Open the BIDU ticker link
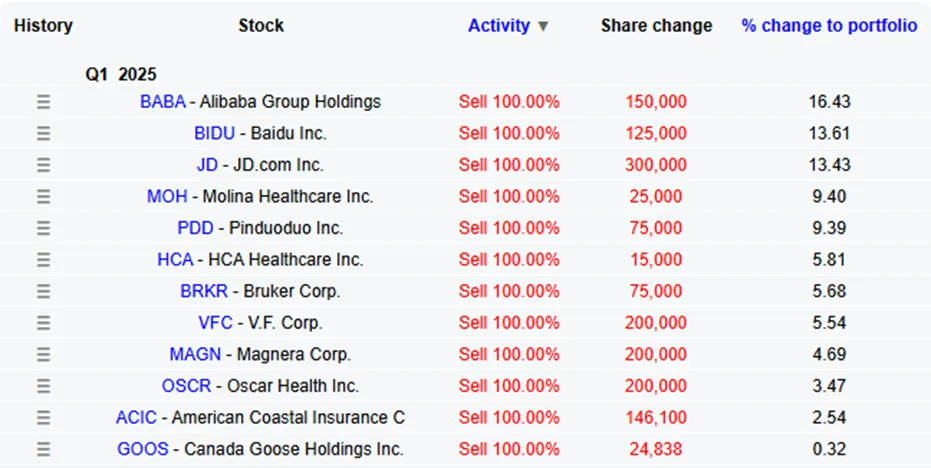The width and height of the screenshot is (931, 468). pos(214,134)
